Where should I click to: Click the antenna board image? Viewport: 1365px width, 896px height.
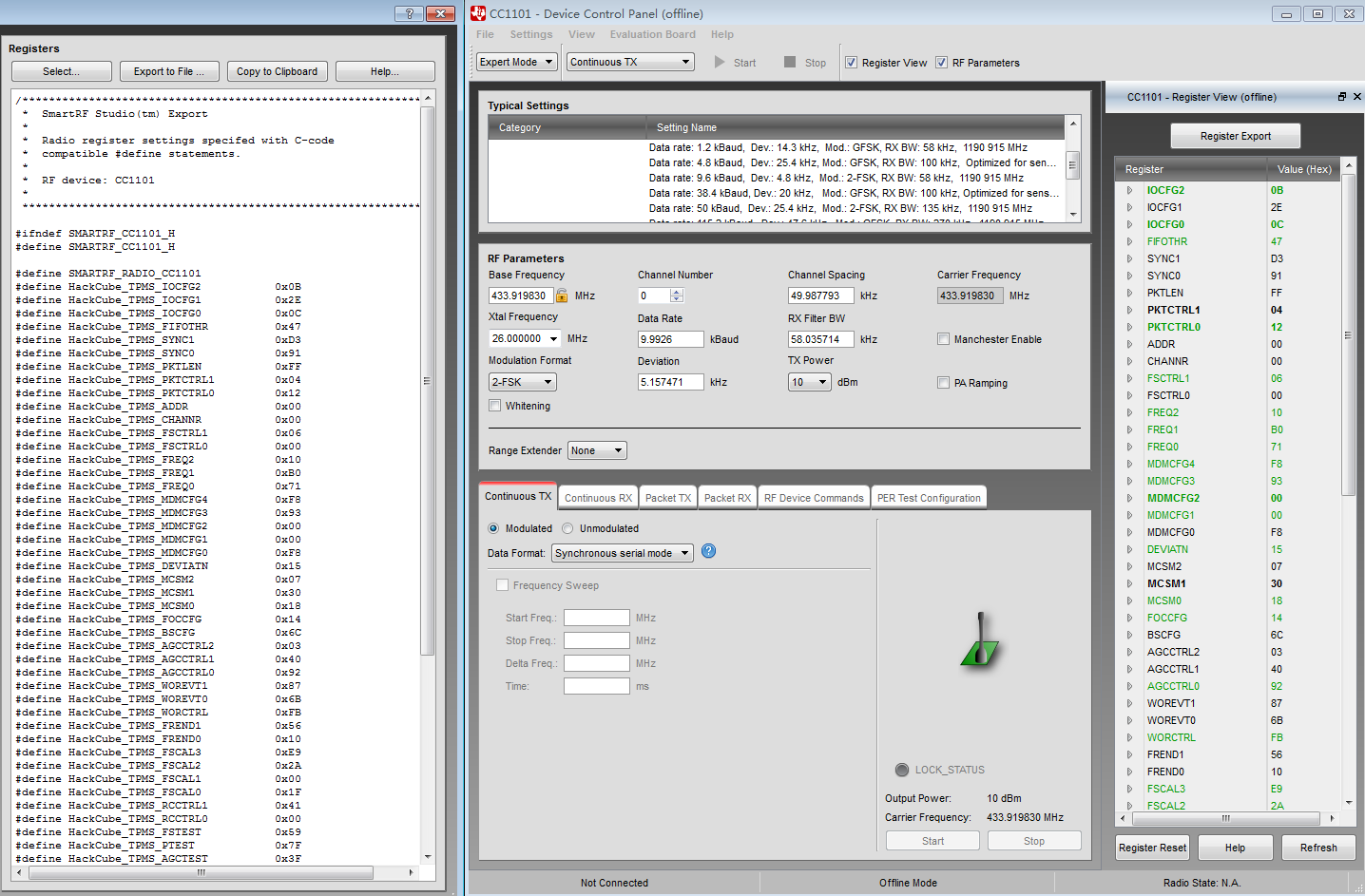pyautogui.click(x=980, y=639)
